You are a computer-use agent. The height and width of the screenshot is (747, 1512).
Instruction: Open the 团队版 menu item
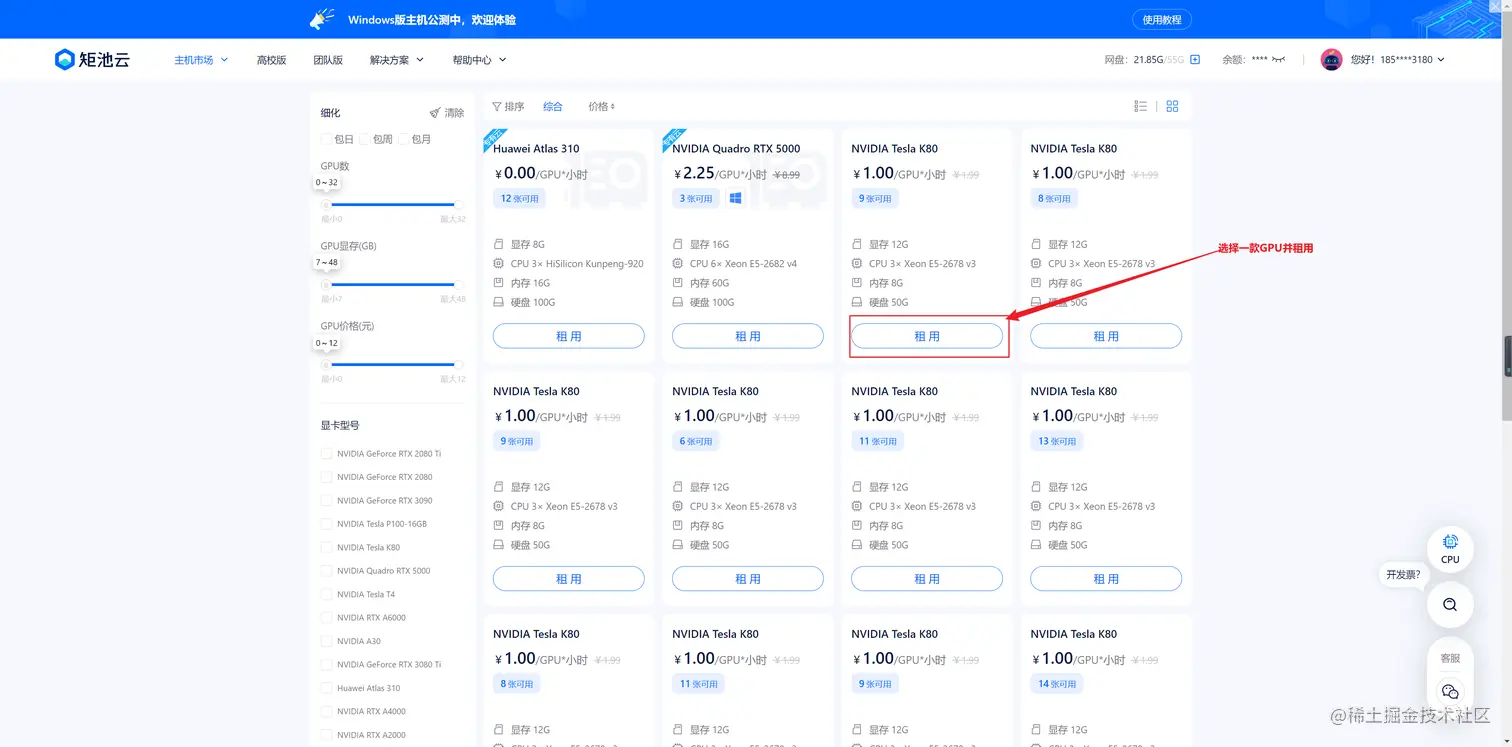click(x=328, y=60)
